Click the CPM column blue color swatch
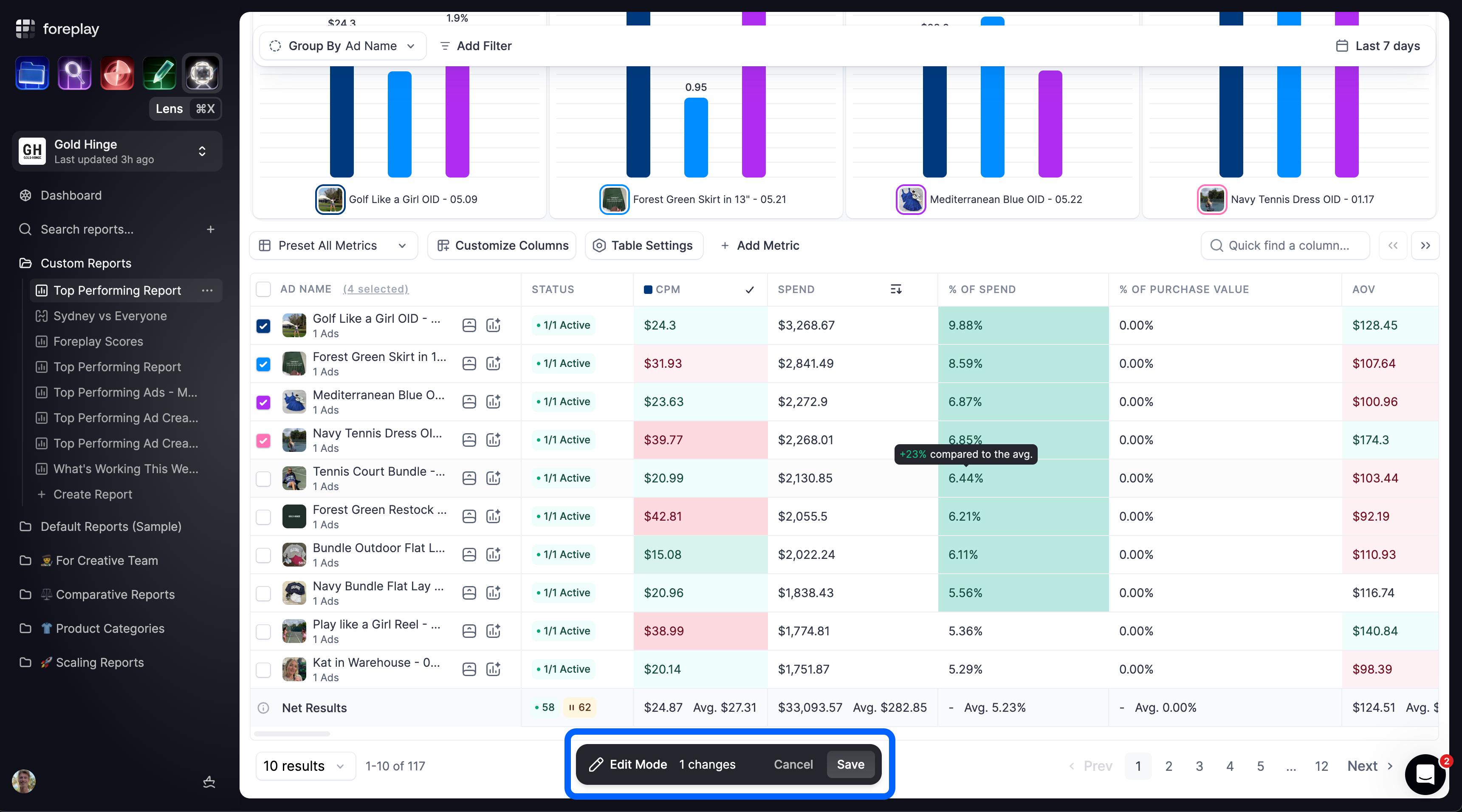This screenshot has width=1462, height=812. coord(648,289)
